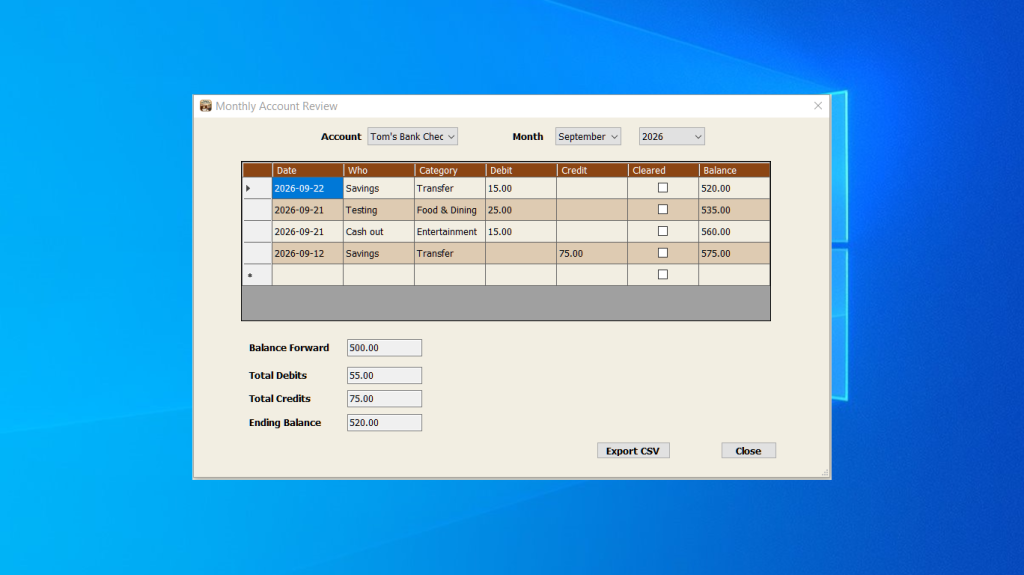Open the Account dropdown

(x=412, y=137)
